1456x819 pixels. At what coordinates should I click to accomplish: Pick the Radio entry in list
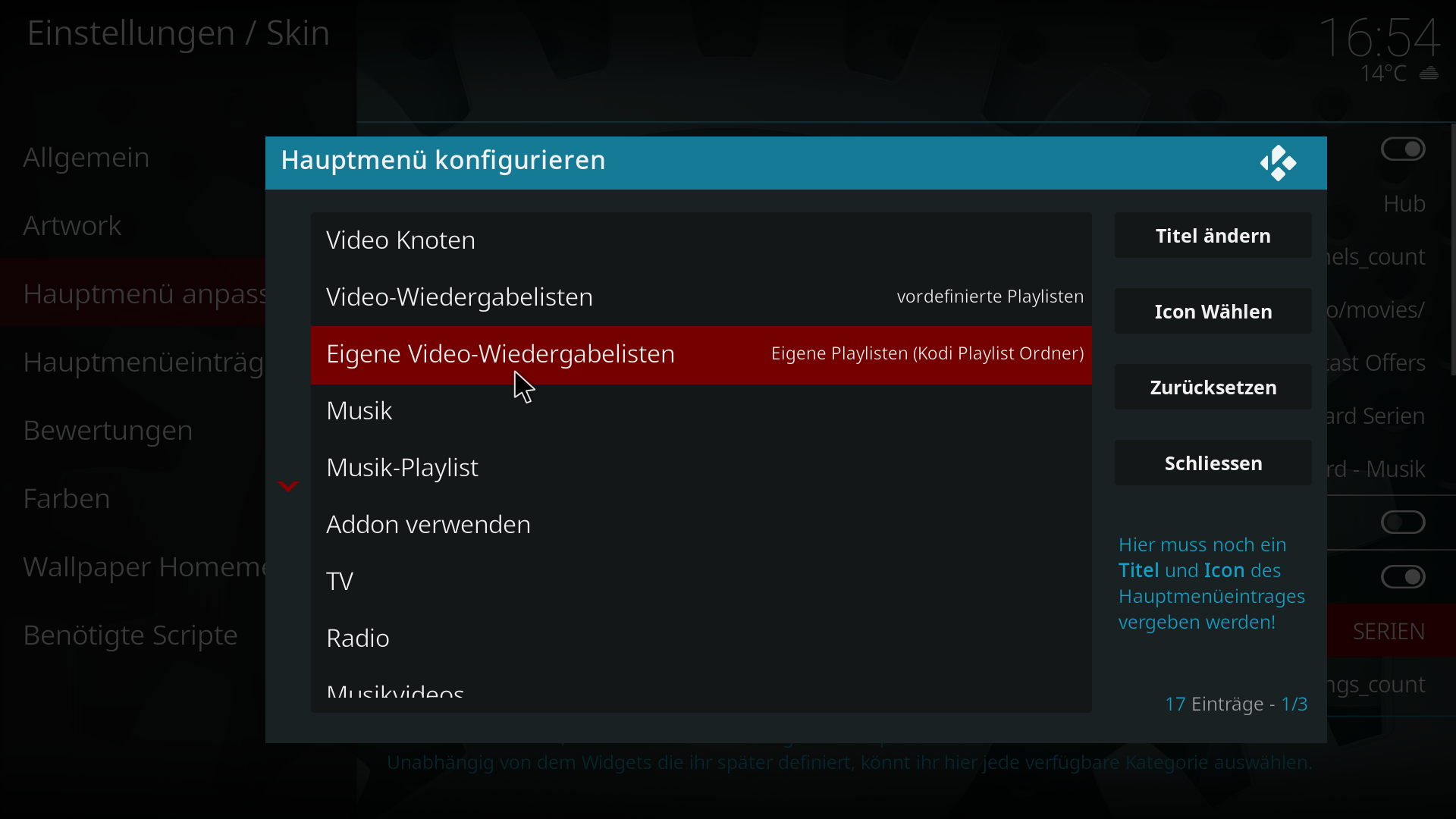pyautogui.click(x=701, y=639)
